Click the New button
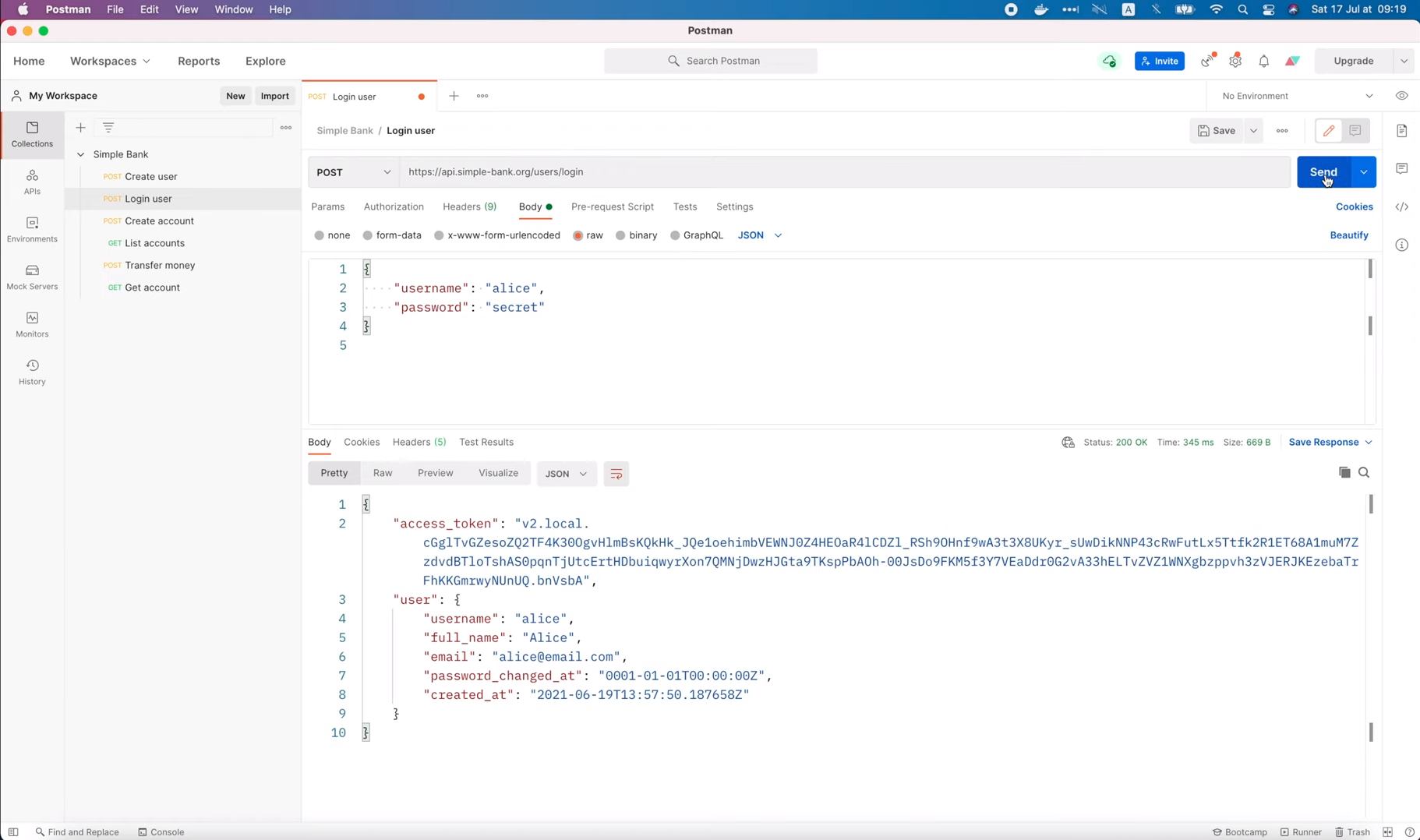 [235, 96]
